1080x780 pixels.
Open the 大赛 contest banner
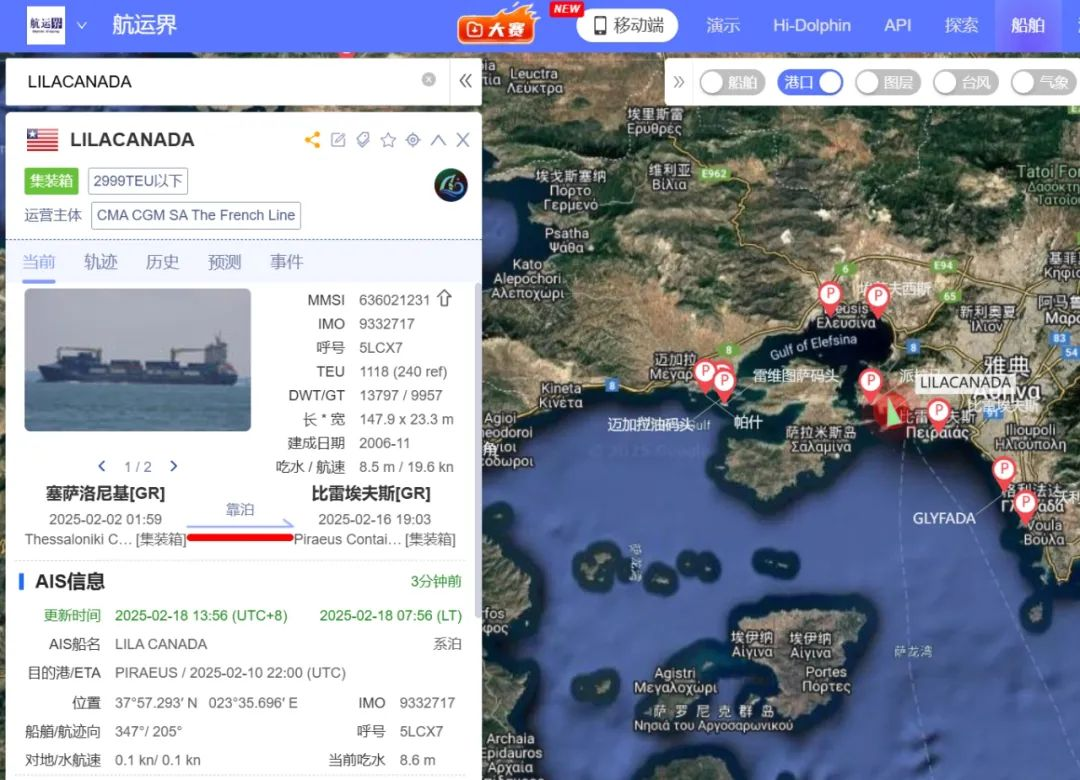point(497,25)
